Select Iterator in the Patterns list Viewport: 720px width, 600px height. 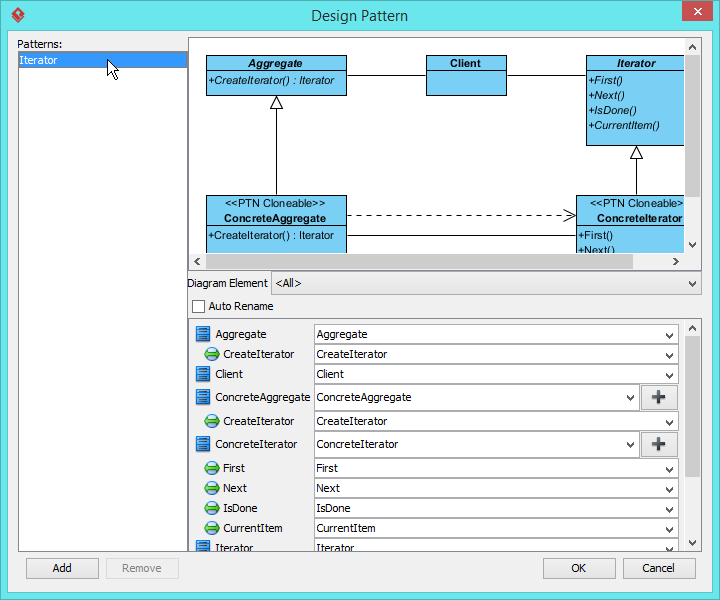click(x=102, y=60)
